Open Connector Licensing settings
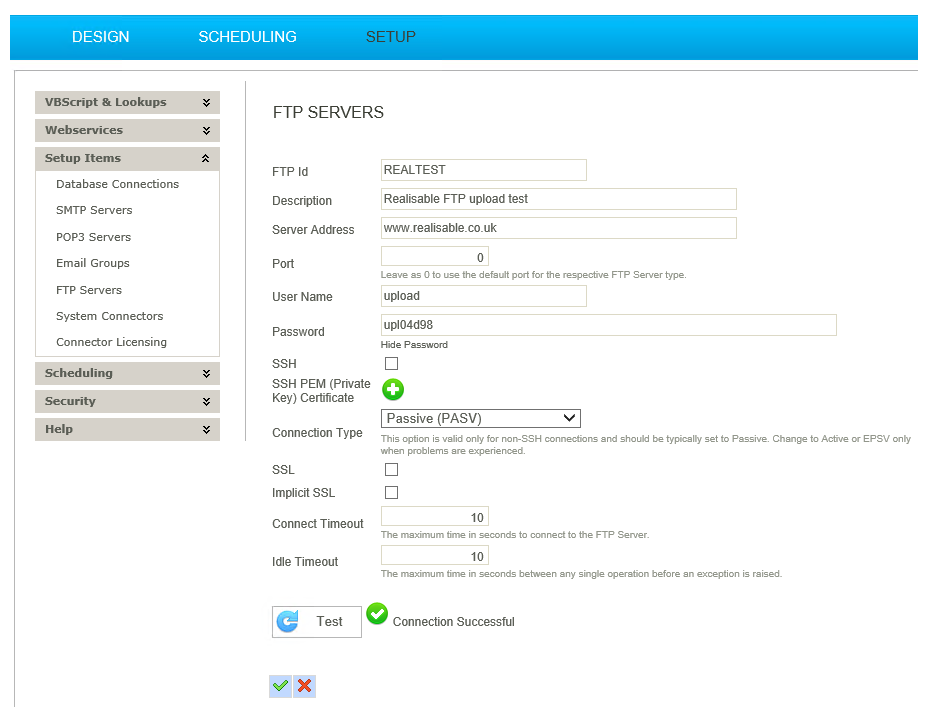The height and width of the screenshot is (717, 928). (110, 341)
